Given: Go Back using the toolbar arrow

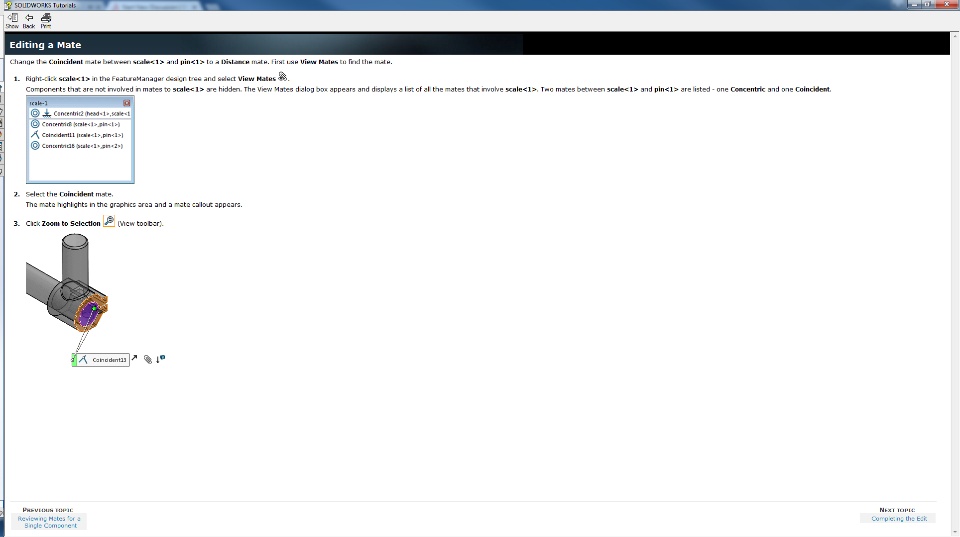Looking at the screenshot, I should (x=29, y=20).
